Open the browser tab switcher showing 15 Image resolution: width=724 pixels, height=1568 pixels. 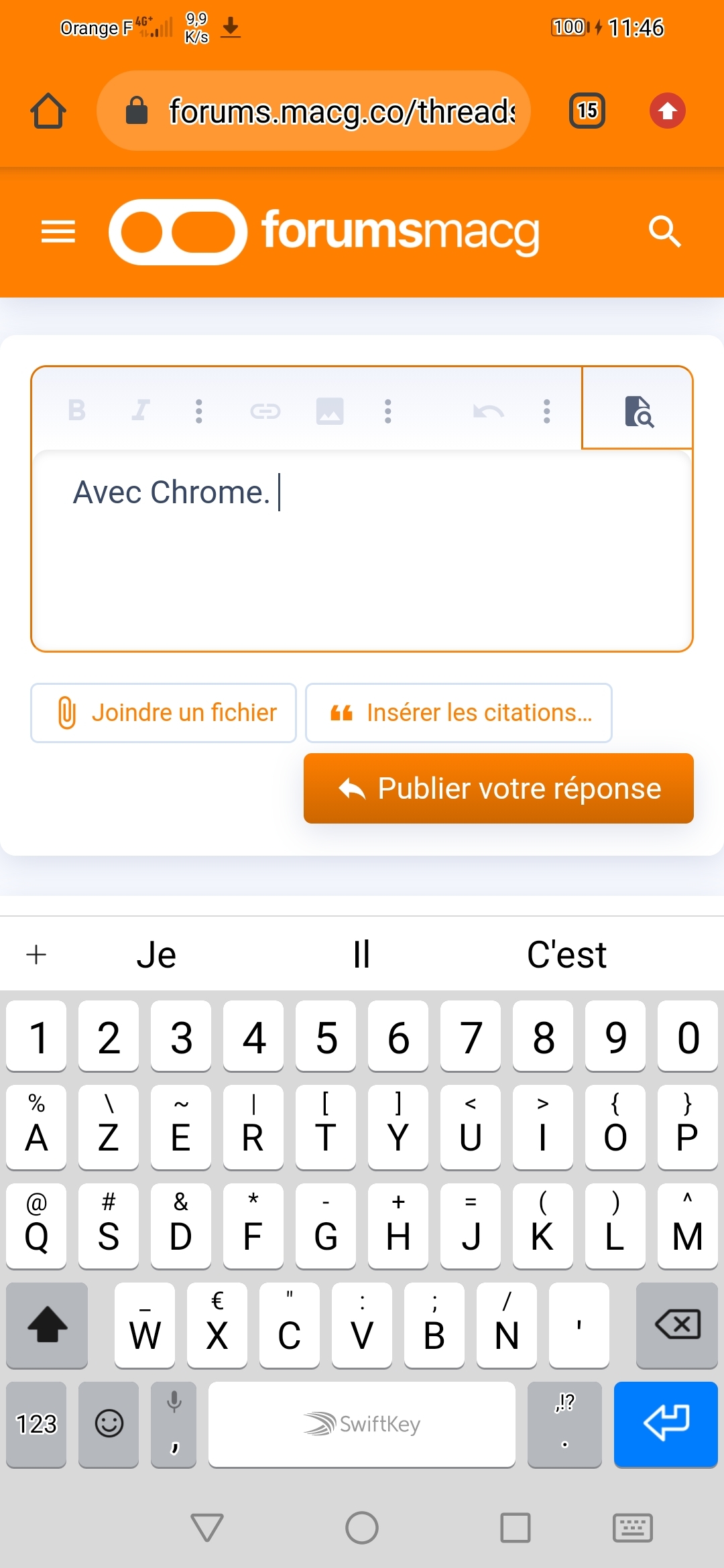(587, 111)
